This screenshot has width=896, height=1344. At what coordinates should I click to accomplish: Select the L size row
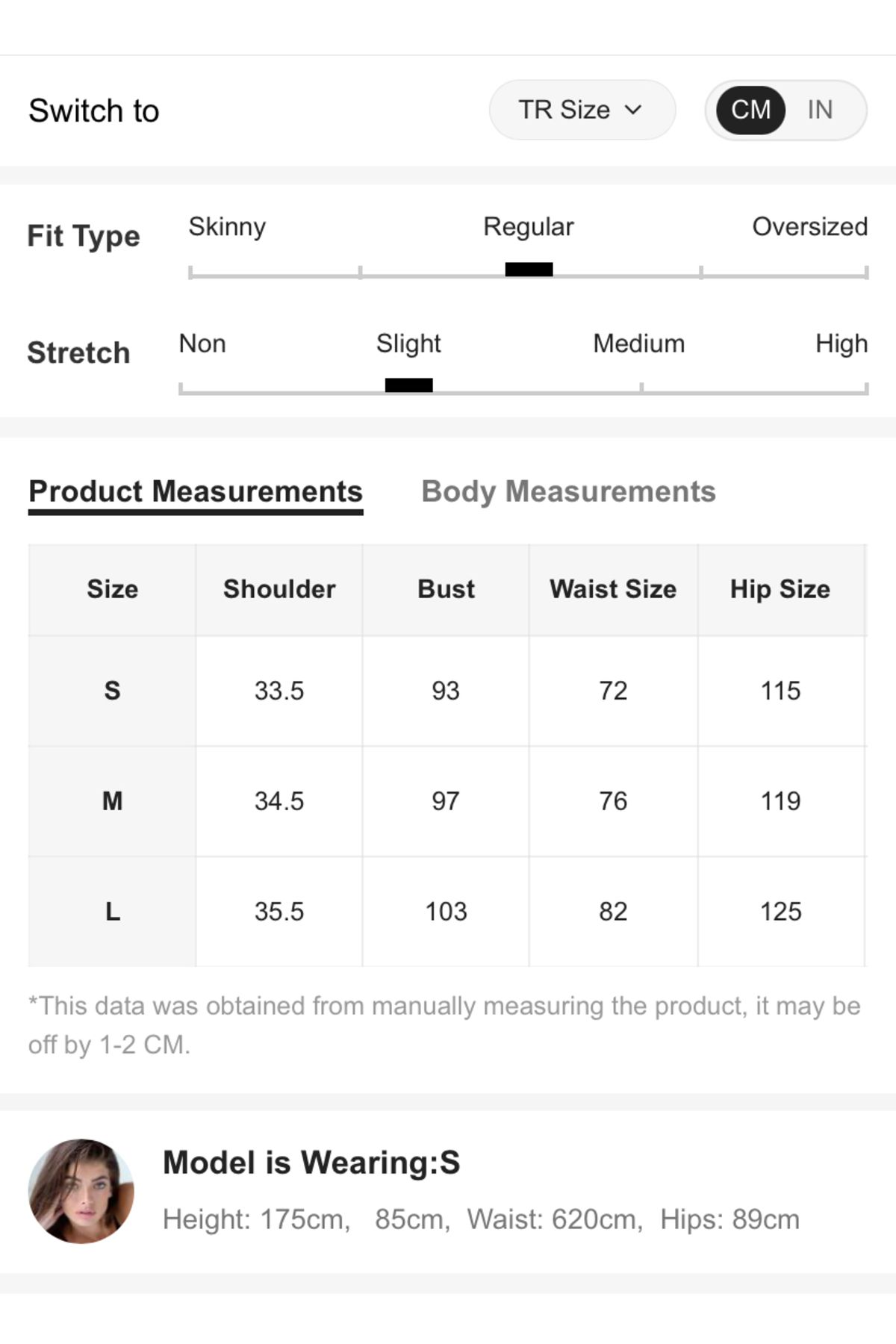click(x=447, y=912)
